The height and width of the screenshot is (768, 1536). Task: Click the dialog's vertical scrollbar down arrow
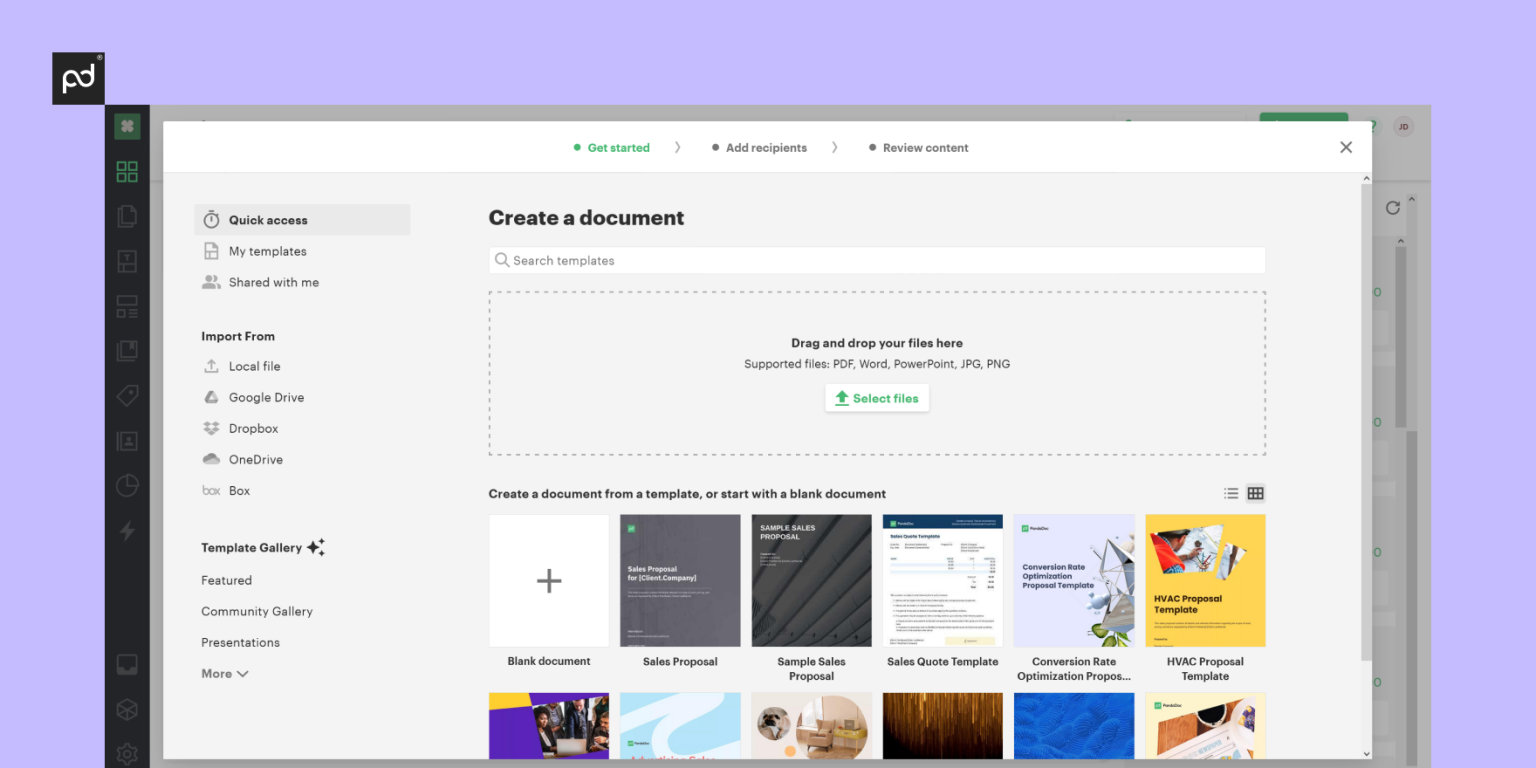coord(1366,753)
